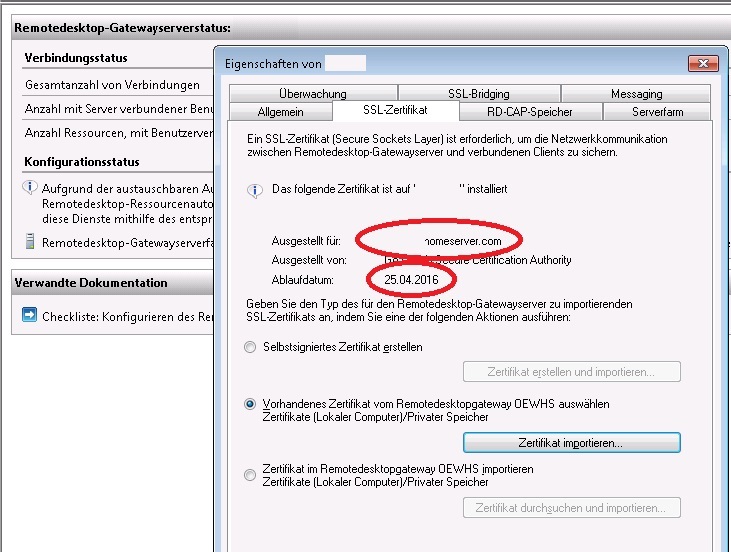Select Selbstsigniertes Zertifikat erstellen radio button
The image size is (731, 552).
[250, 347]
